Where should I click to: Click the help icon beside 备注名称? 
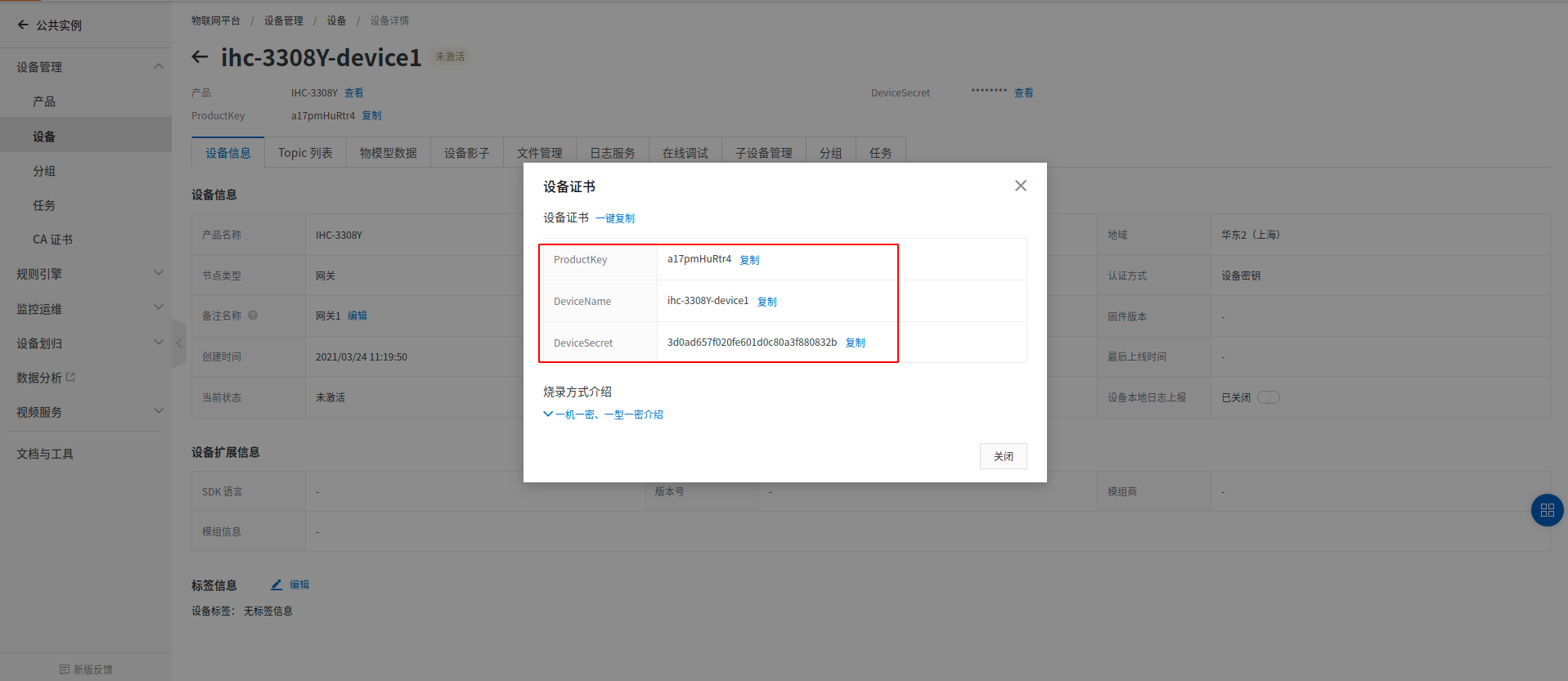[253, 315]
